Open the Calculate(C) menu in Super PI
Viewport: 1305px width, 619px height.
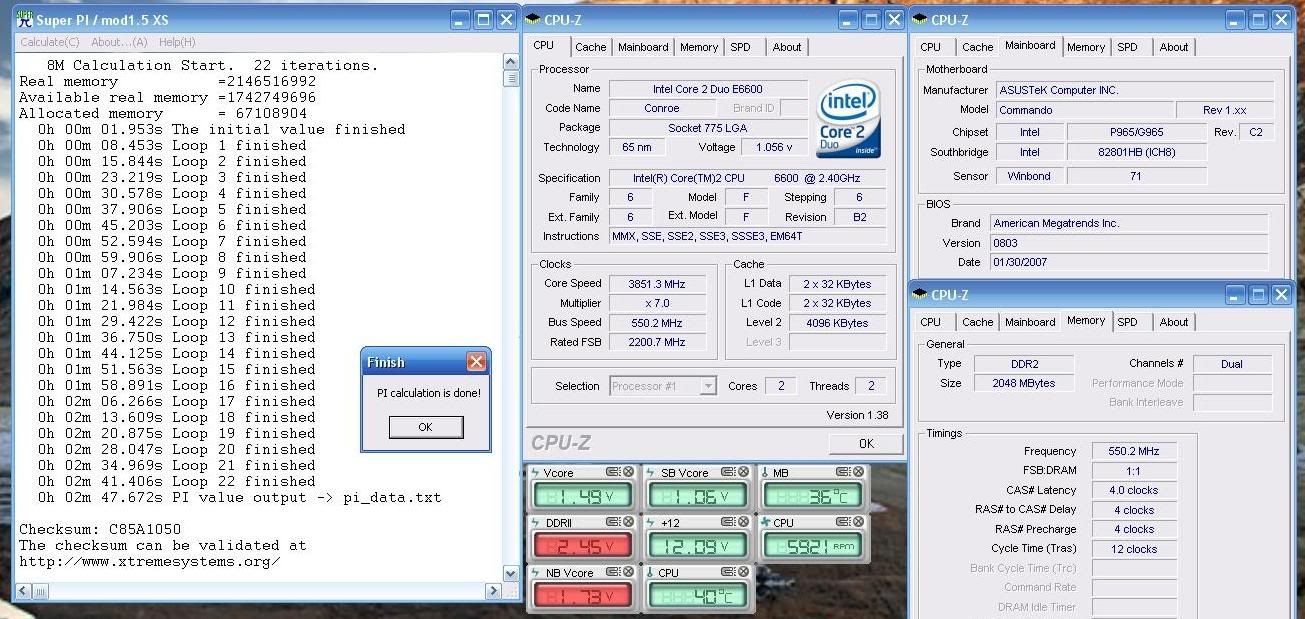(50, 42)
